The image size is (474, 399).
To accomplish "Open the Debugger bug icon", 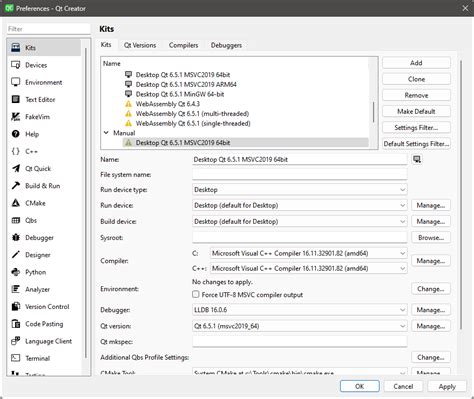I will 16,237.
